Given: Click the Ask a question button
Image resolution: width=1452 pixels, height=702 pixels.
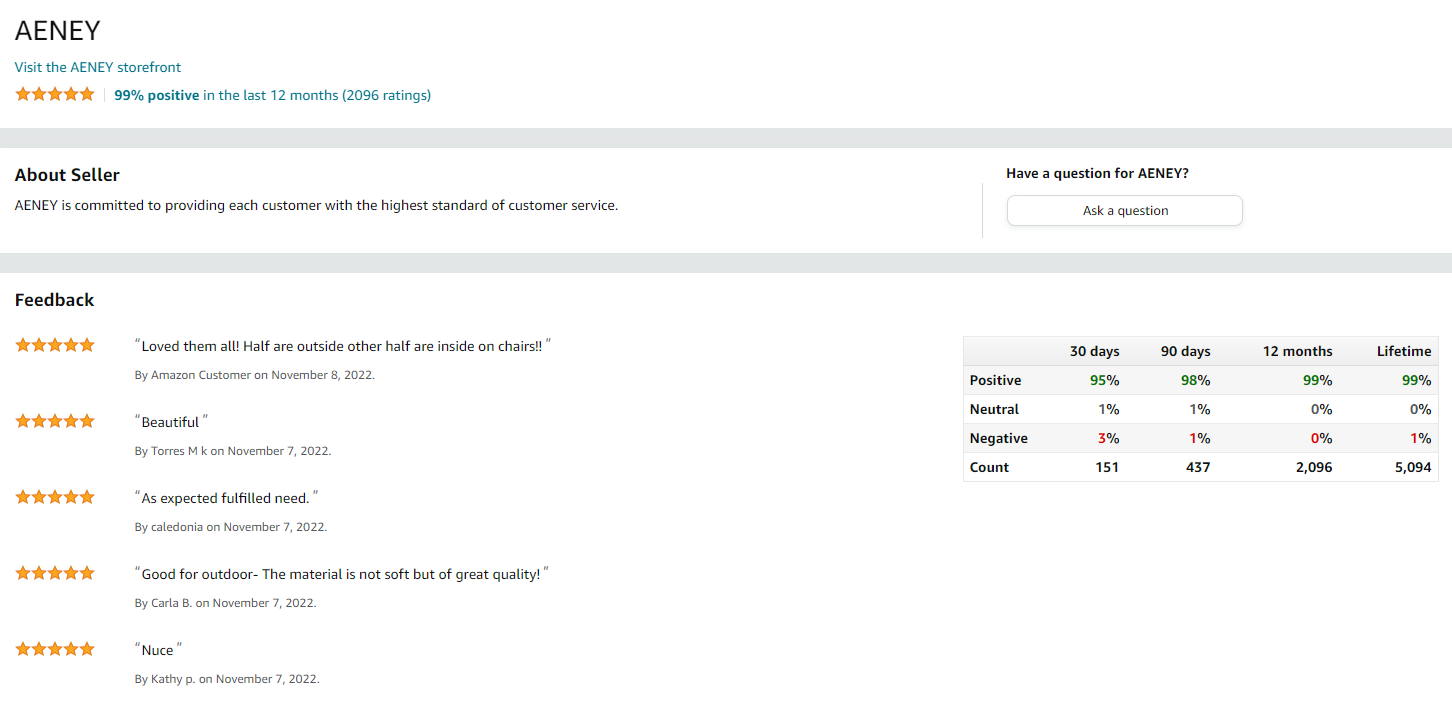Looking at the screenshot, I should click(1125, 211).
